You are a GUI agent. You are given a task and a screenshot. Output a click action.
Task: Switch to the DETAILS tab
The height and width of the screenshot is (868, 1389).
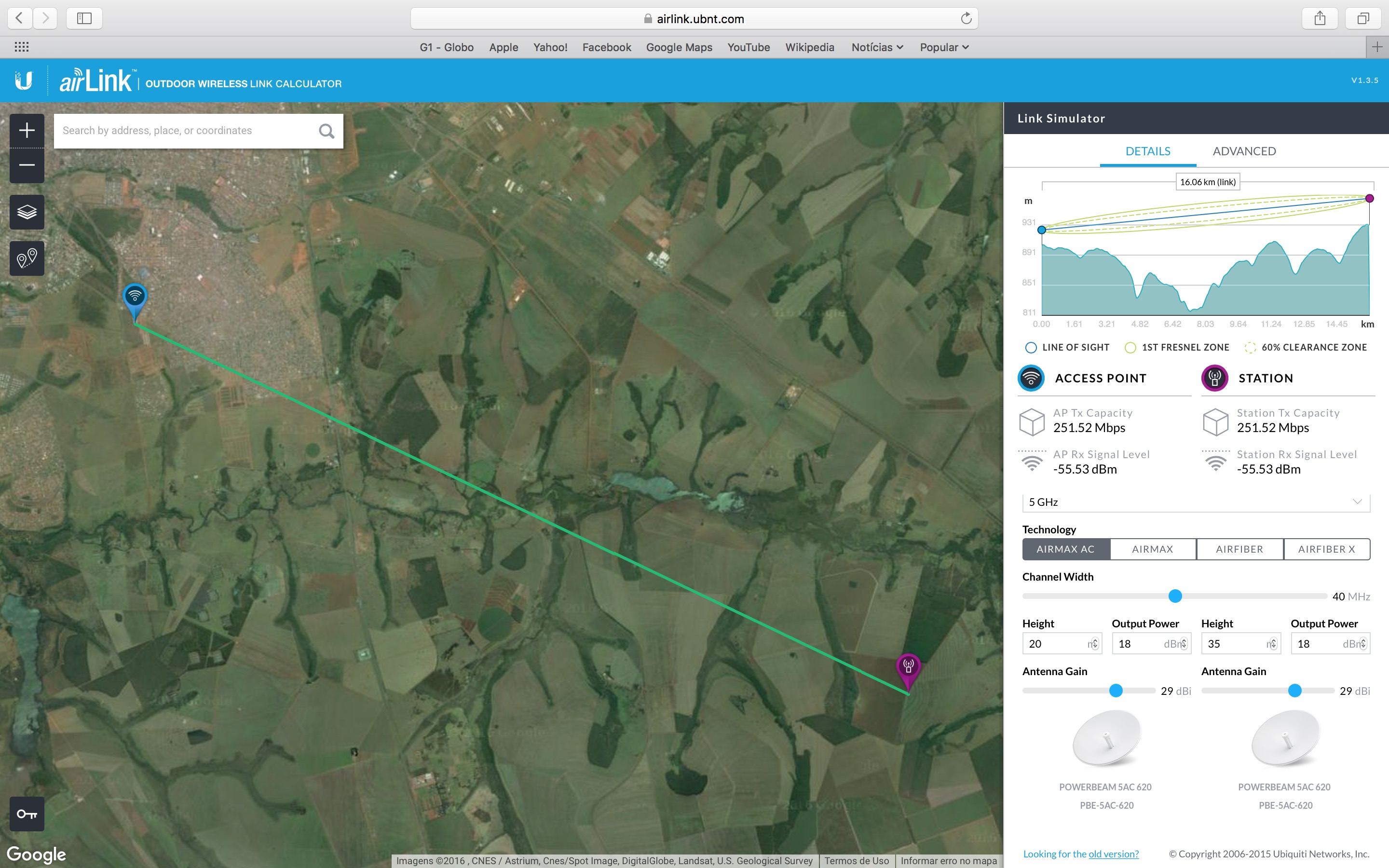(1147, 151)
